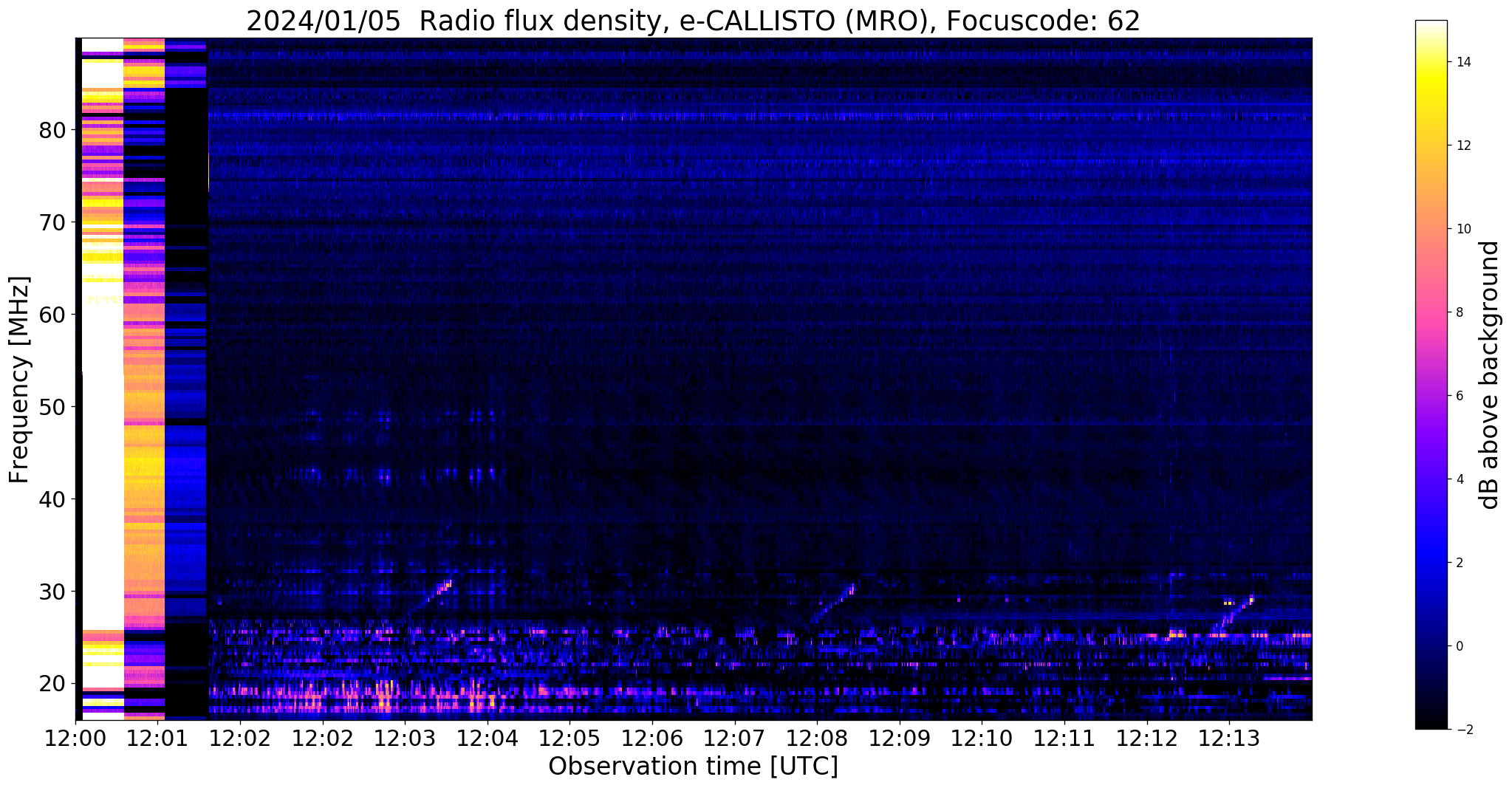Screen dimensions: 1512x788
Task: Click the 70 MHz frequency tick label
Action: coord(52,223)
